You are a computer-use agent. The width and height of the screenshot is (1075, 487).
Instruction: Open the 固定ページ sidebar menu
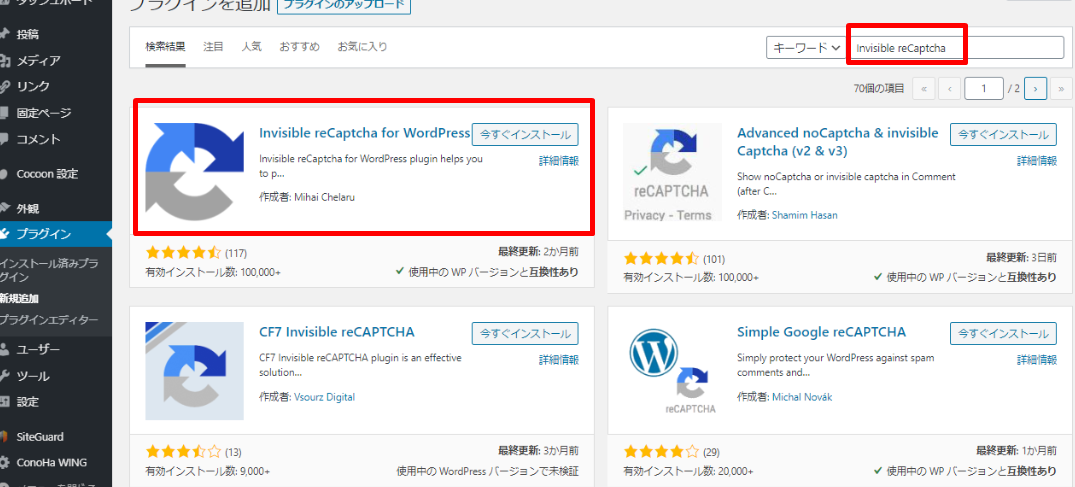tap(44, 113)
